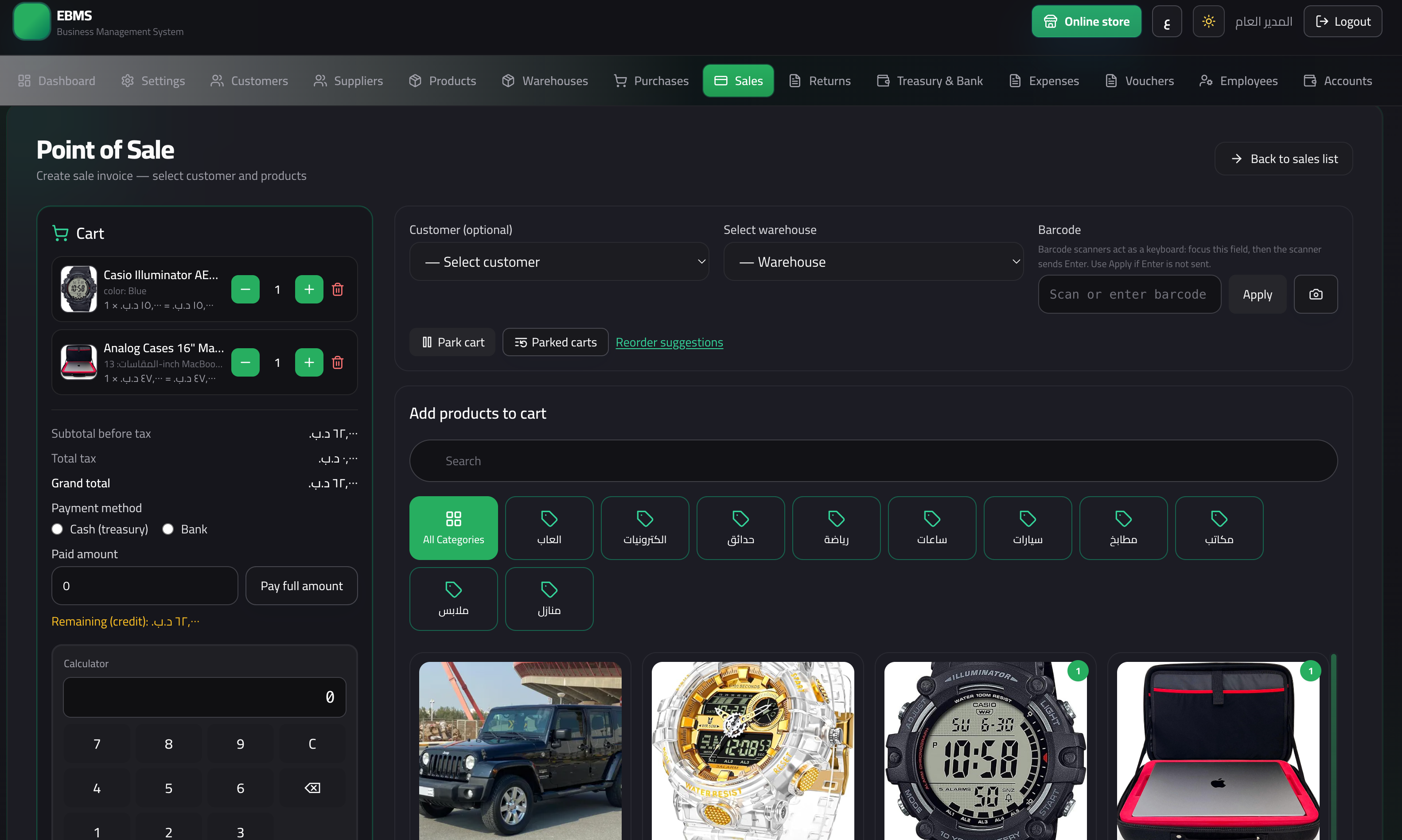Select the سيارات category tag
This screenshot has width=1402, height=840.
point(1027,528)
